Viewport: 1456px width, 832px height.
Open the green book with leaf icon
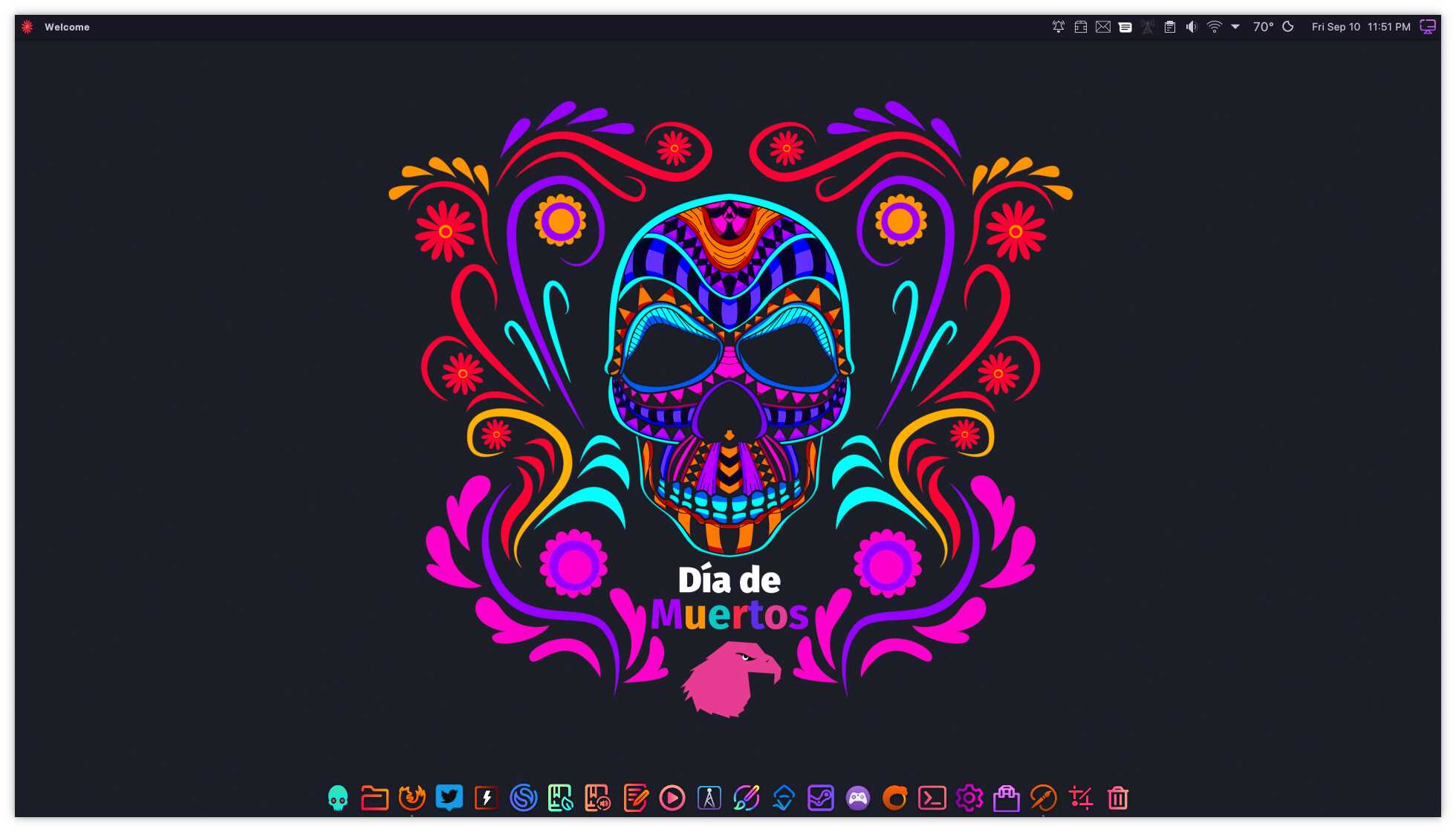click(x=561, y=798)
